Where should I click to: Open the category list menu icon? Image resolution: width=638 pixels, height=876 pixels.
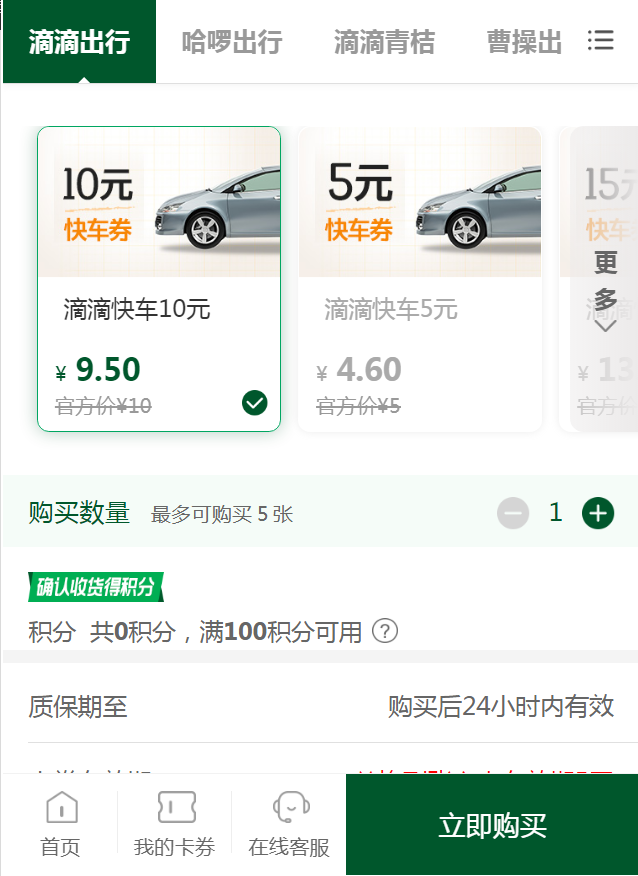600,41
